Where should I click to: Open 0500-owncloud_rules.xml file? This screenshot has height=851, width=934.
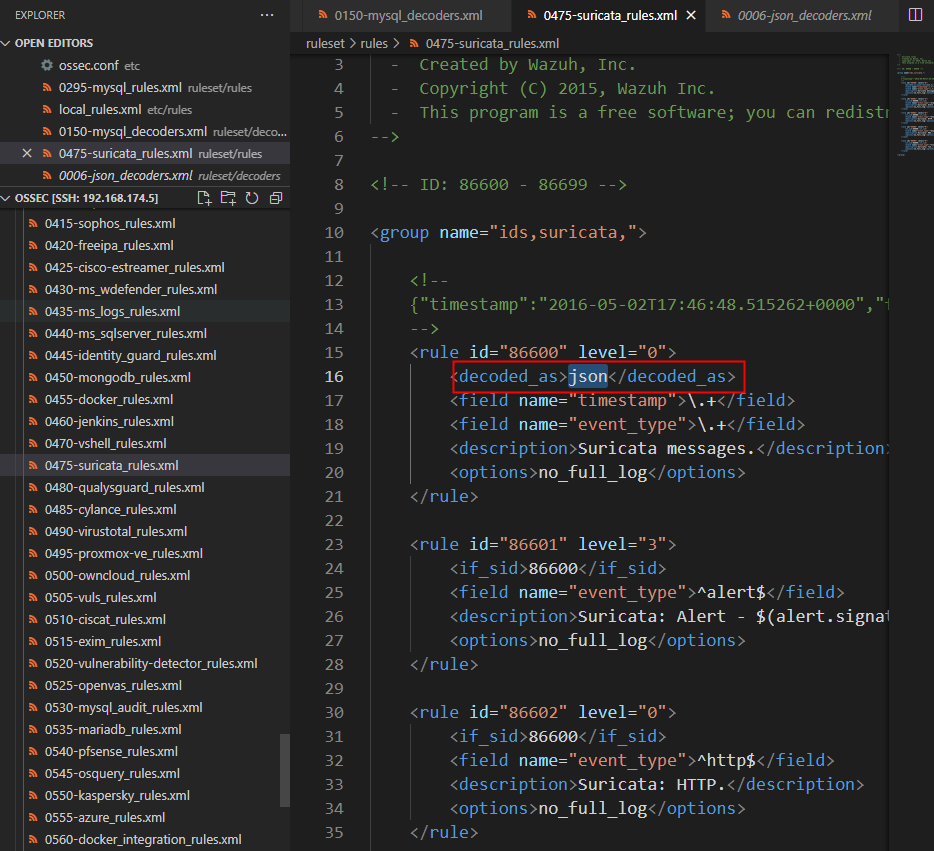[x=145, y=576]
